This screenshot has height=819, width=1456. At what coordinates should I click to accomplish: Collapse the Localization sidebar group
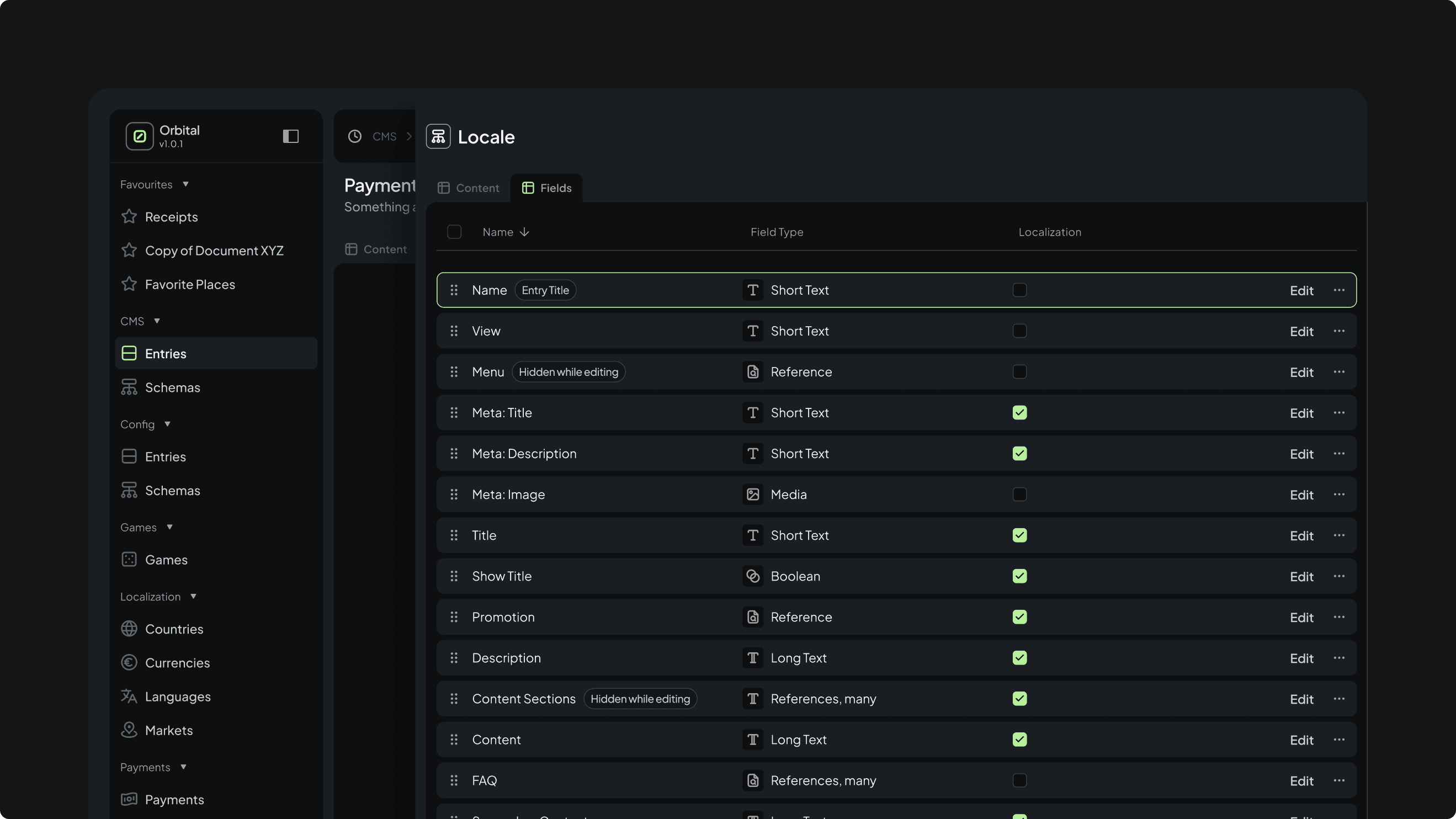[x=193, y=596]
